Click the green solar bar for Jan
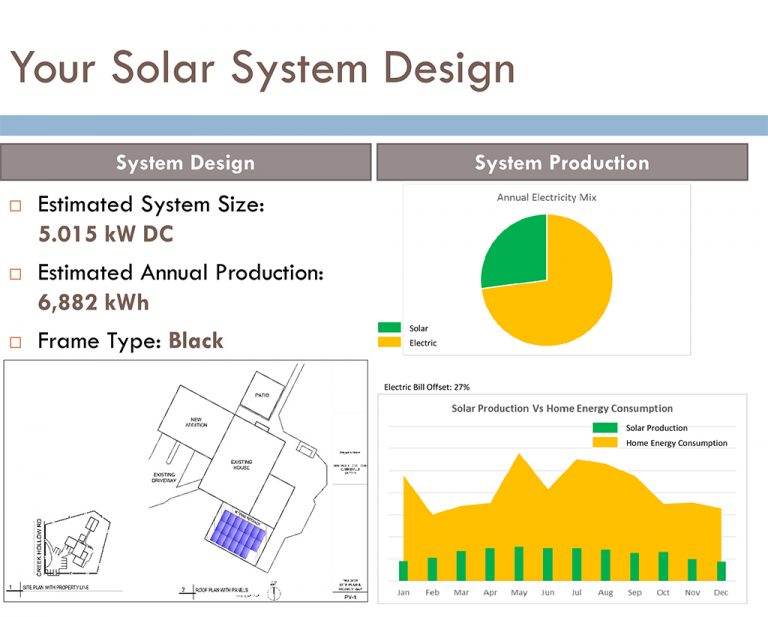 [403, 570]
